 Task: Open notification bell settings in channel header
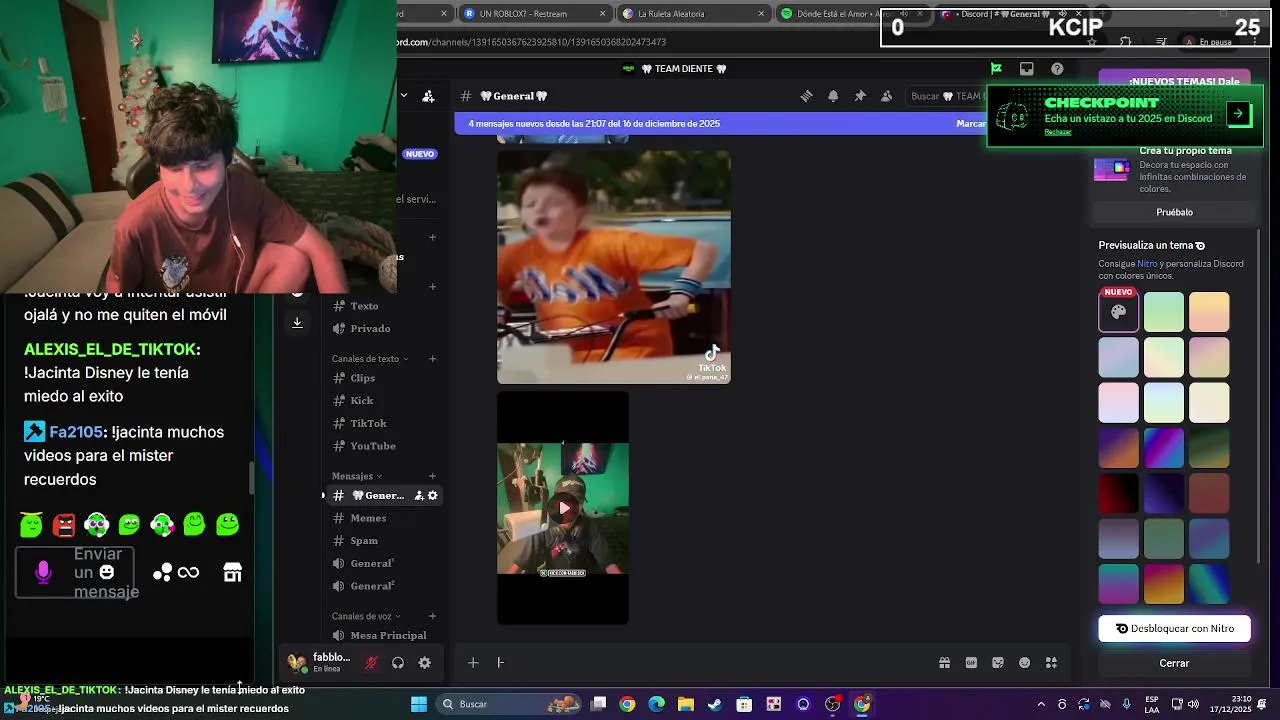(x=833, y=96)
